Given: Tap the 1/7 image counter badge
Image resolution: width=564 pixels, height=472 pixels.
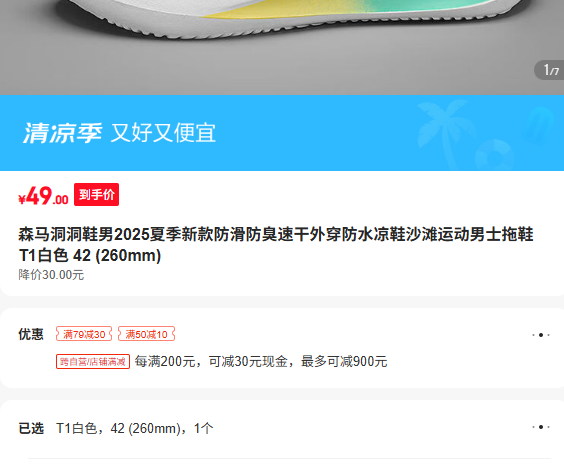Looking at the screenshot, I should pyautogui.click(x=550, y=70).
